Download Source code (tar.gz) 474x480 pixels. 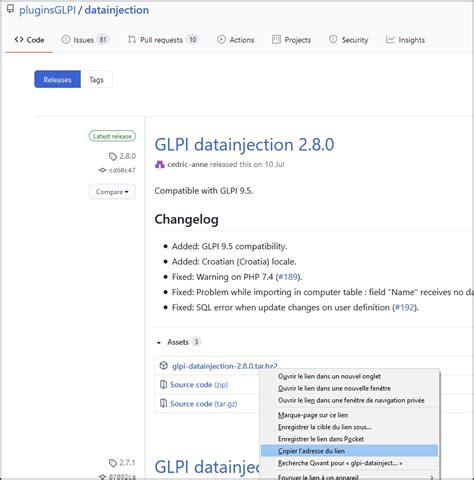click(204, 404)
